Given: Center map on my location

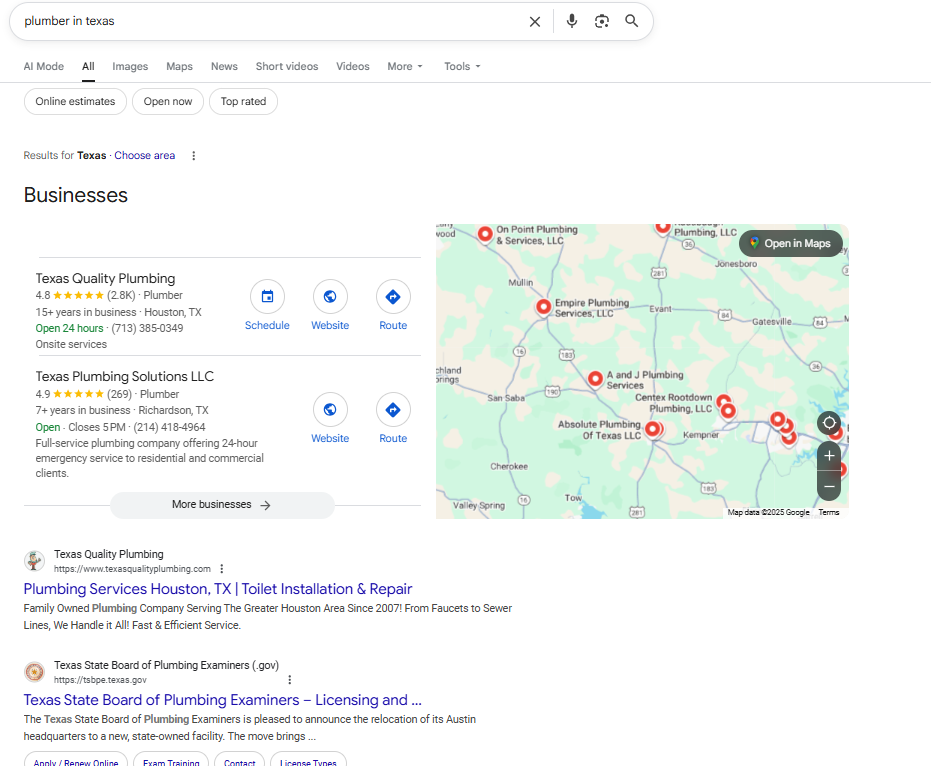Looking at the screenshot, I should click(829, 423).
